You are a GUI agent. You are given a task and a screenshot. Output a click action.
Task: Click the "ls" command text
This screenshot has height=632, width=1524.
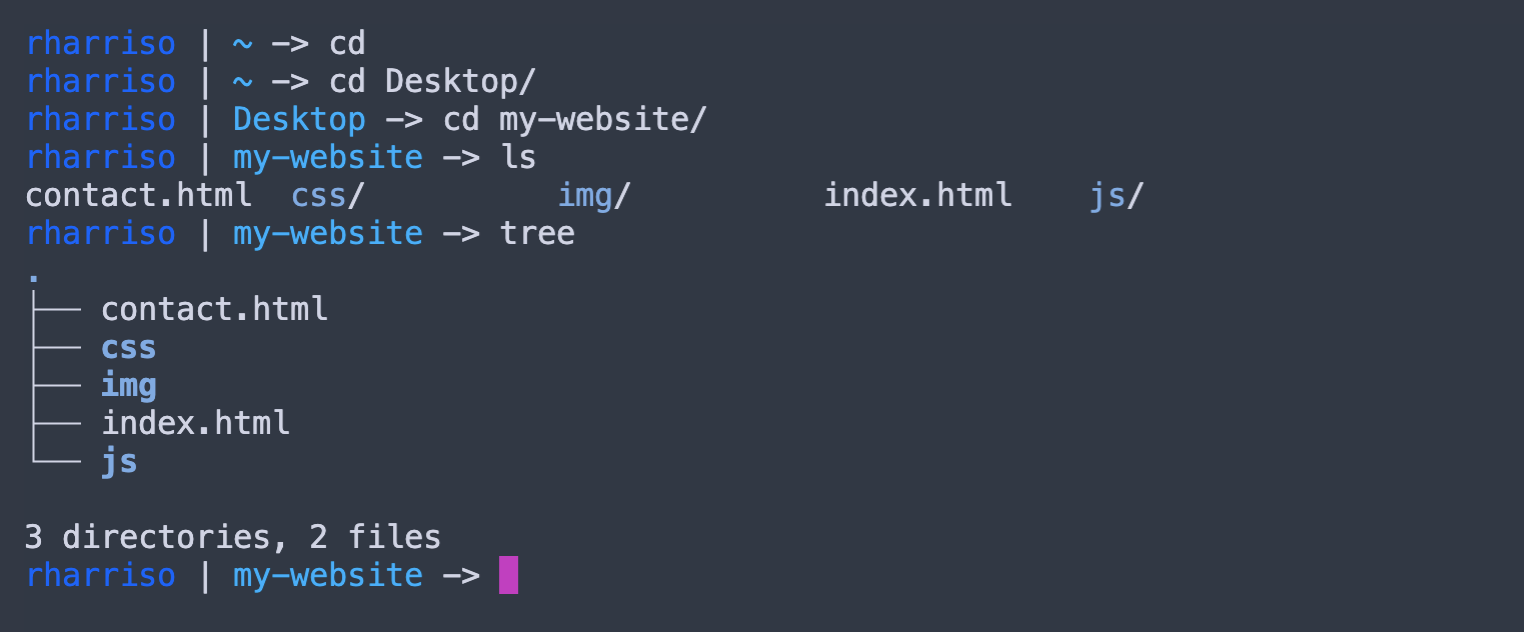[x=518, y=157]
